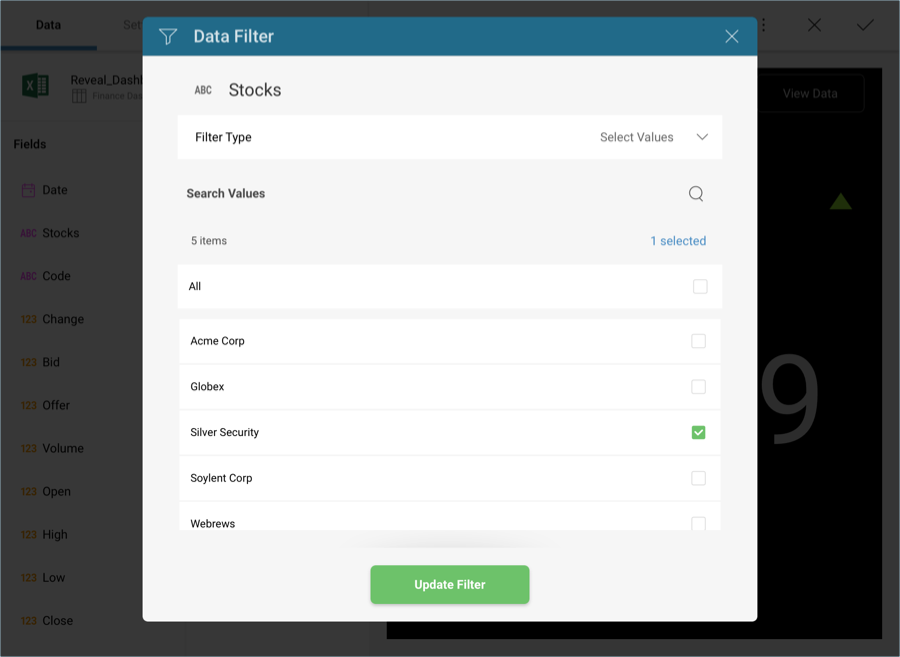Tick the Acme Corp checkbox

pyautogui.click(x=698, y=341)
